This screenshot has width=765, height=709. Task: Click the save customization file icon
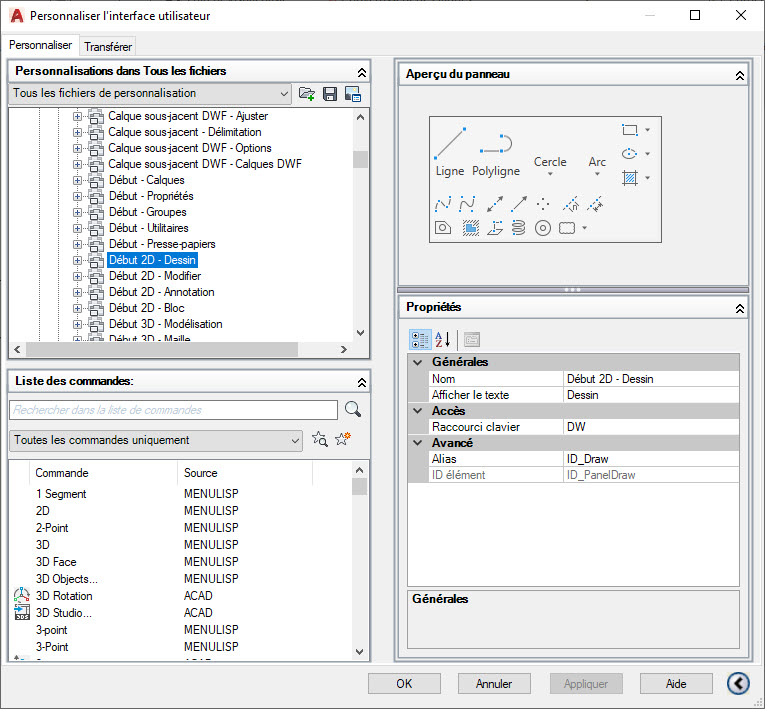[329, 94]
